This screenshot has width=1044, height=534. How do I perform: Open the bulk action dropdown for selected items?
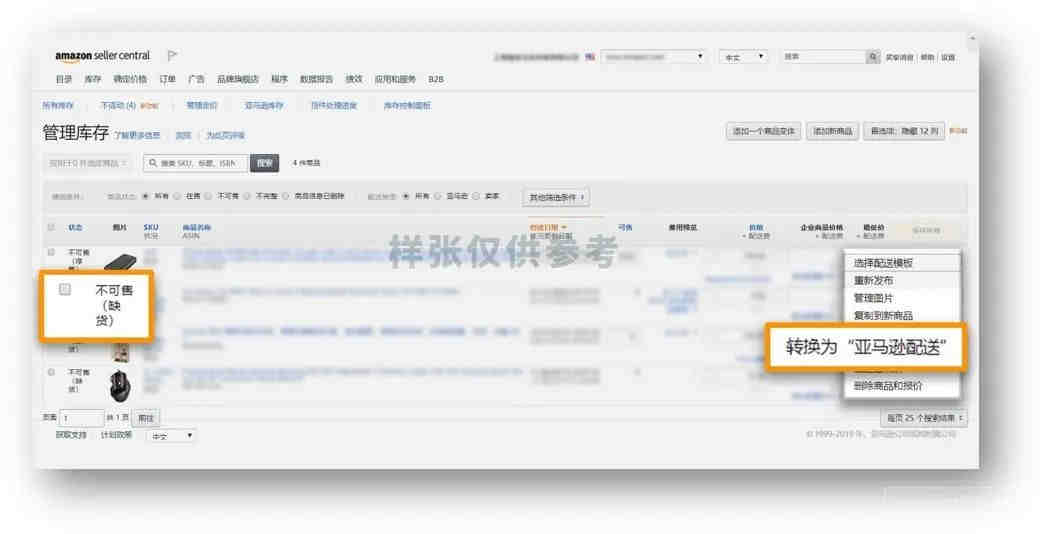tap(87, 163)
